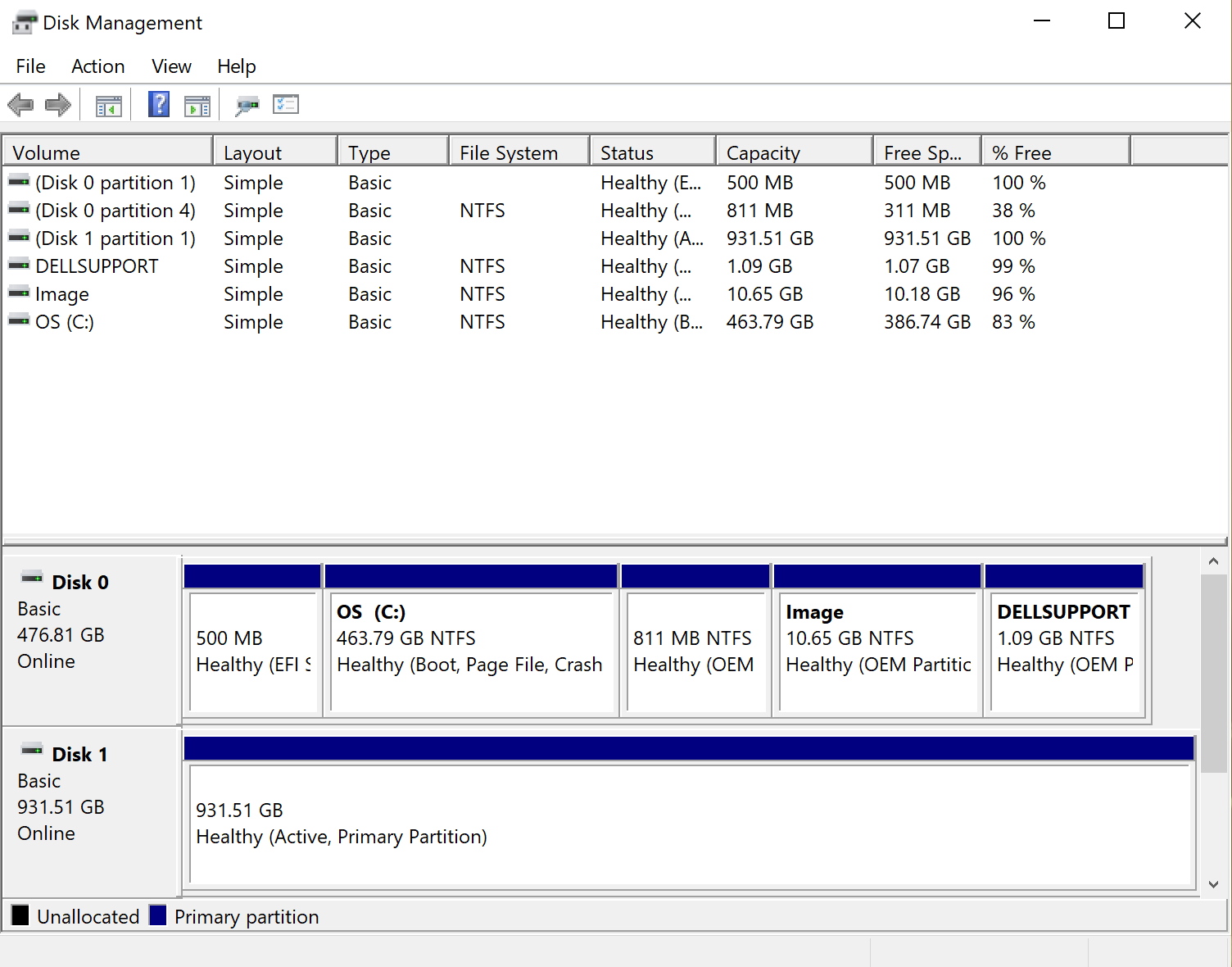Select the OS (C:) volume name in list
The image size is (1232, 967).
click(x=65, y=322)
